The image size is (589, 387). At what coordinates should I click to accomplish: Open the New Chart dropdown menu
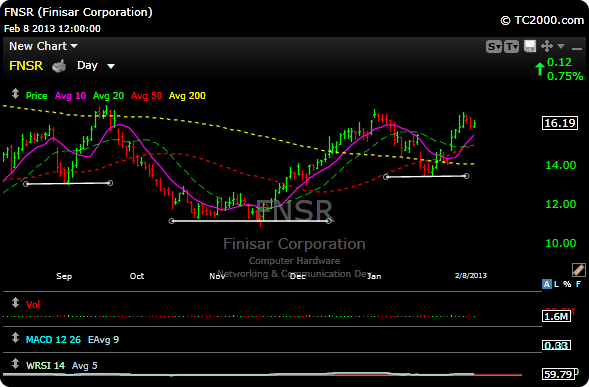coord(43,46)
